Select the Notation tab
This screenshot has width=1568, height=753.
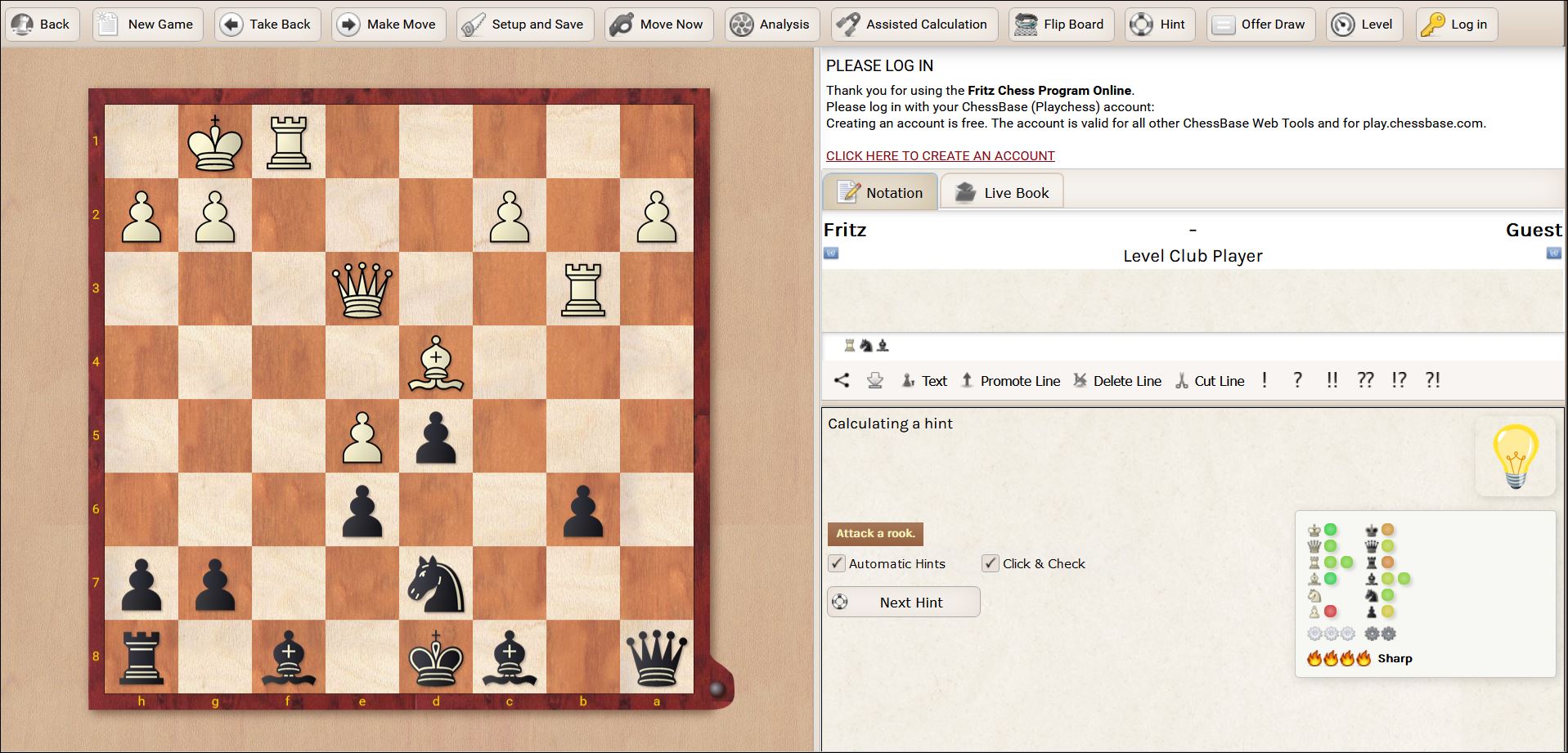[879, 192]
